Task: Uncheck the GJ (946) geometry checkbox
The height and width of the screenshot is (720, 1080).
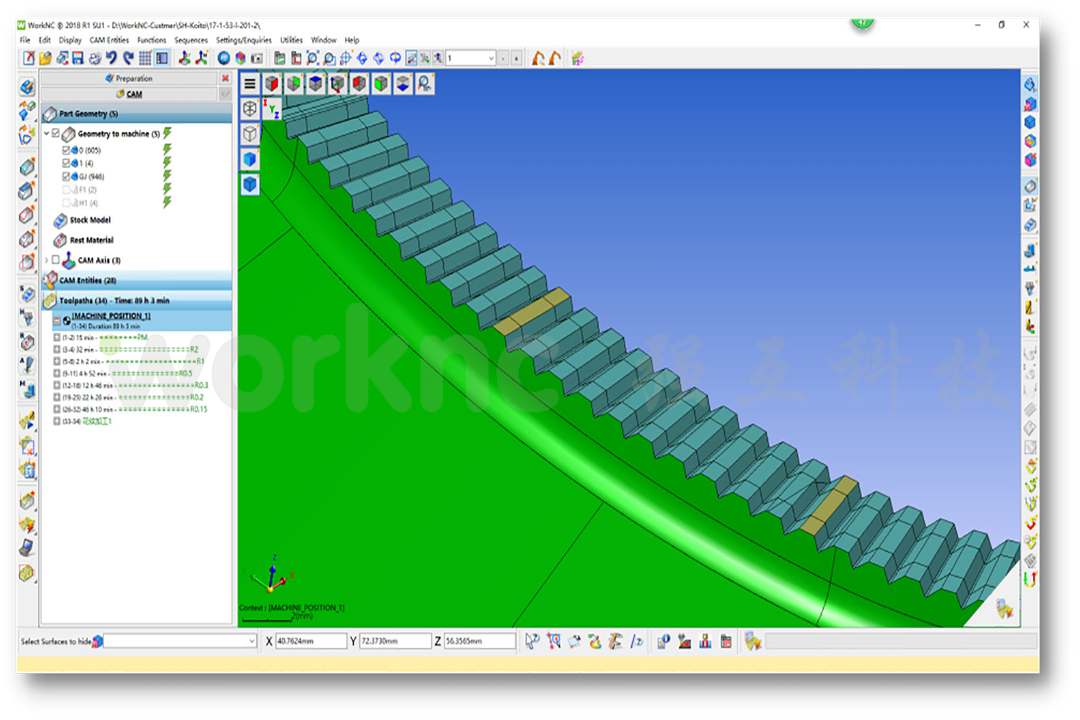Action: [66, 176]
